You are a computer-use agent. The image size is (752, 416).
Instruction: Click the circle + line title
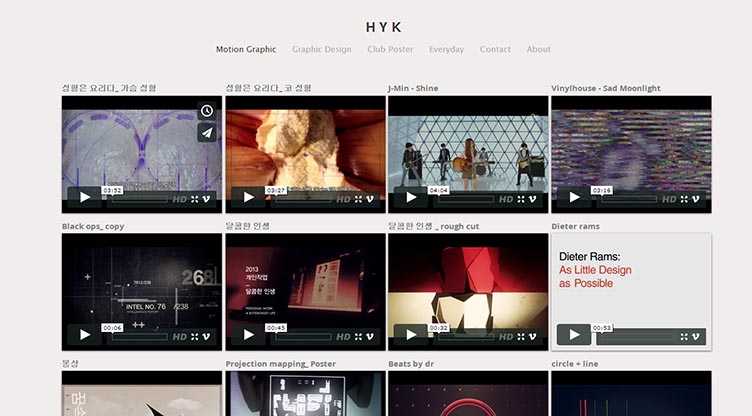pyautogui.click(x=575, y=364)
